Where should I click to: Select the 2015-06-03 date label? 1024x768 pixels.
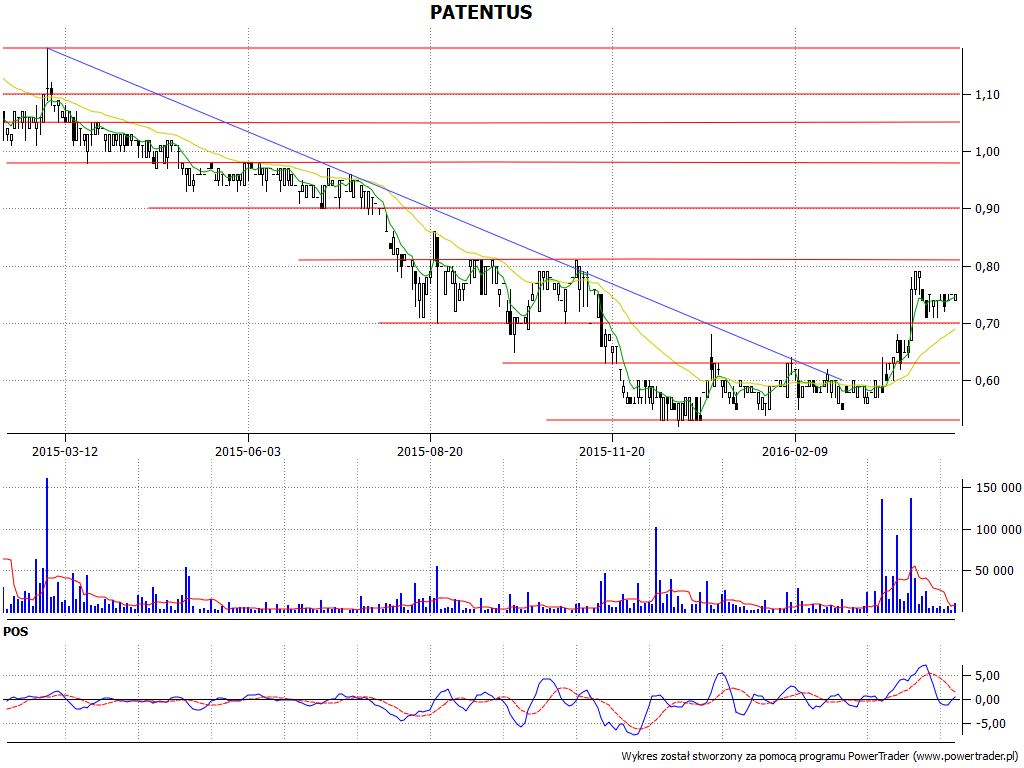(248, 451)
